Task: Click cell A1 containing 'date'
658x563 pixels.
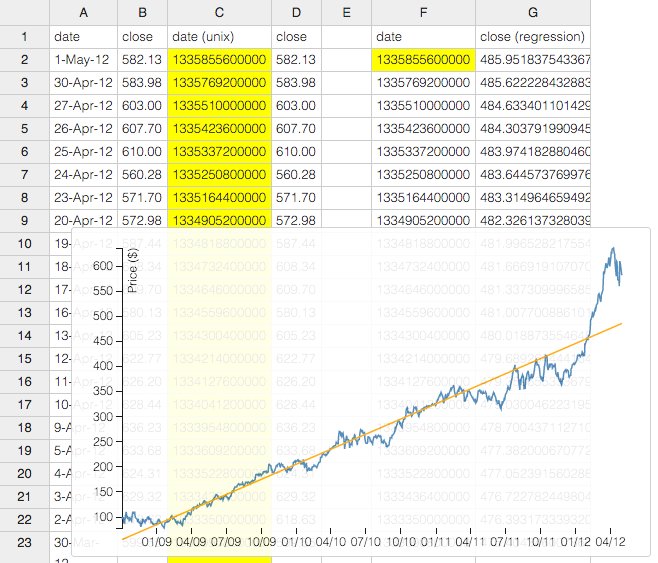Action: point(84,37)
